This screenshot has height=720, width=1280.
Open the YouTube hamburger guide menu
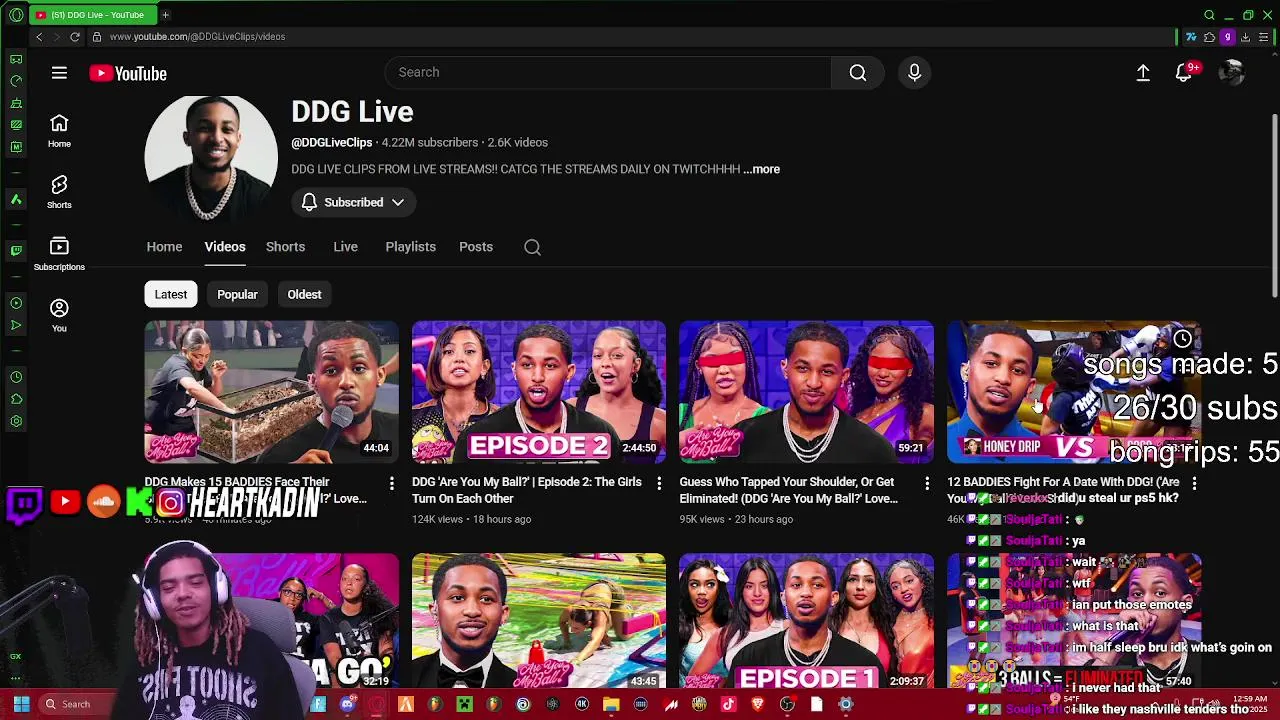point(59,73)
